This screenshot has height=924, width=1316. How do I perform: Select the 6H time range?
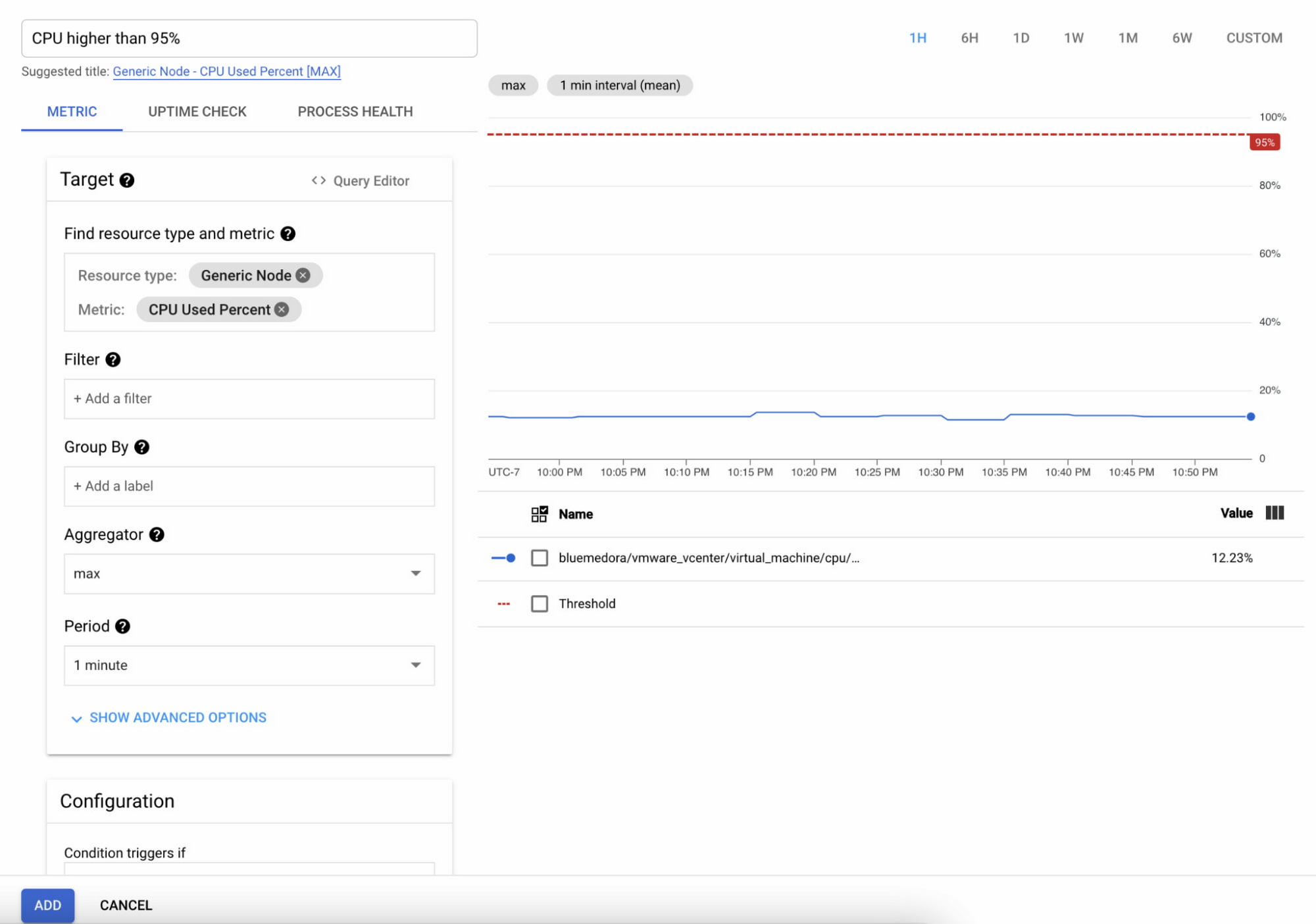tap(969, 38)
